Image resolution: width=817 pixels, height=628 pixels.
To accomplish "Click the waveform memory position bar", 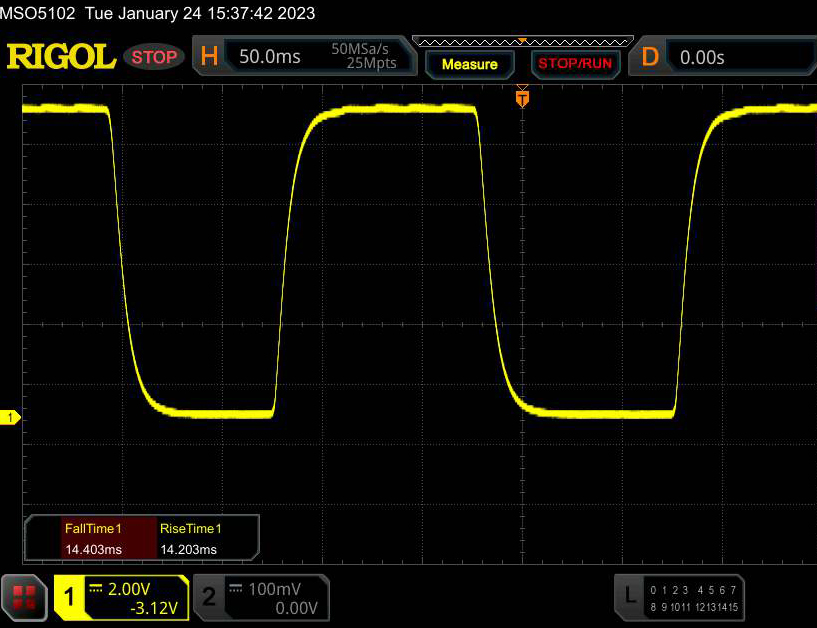I will click(523, 41).
